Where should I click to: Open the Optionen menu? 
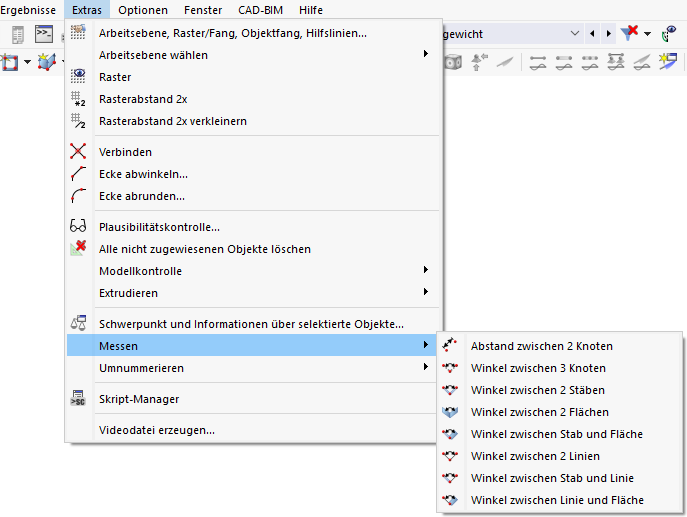(143, 10)
